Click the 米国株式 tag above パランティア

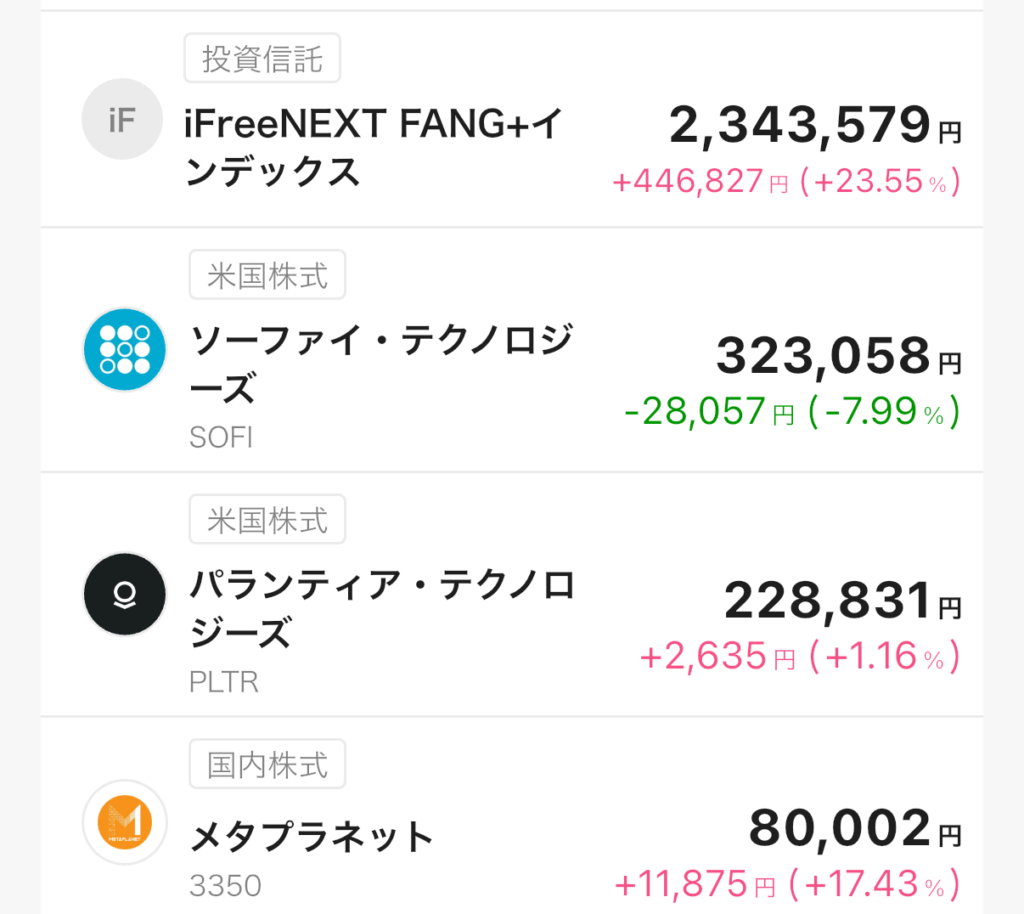pyautogui.click(x=267, y=520)
